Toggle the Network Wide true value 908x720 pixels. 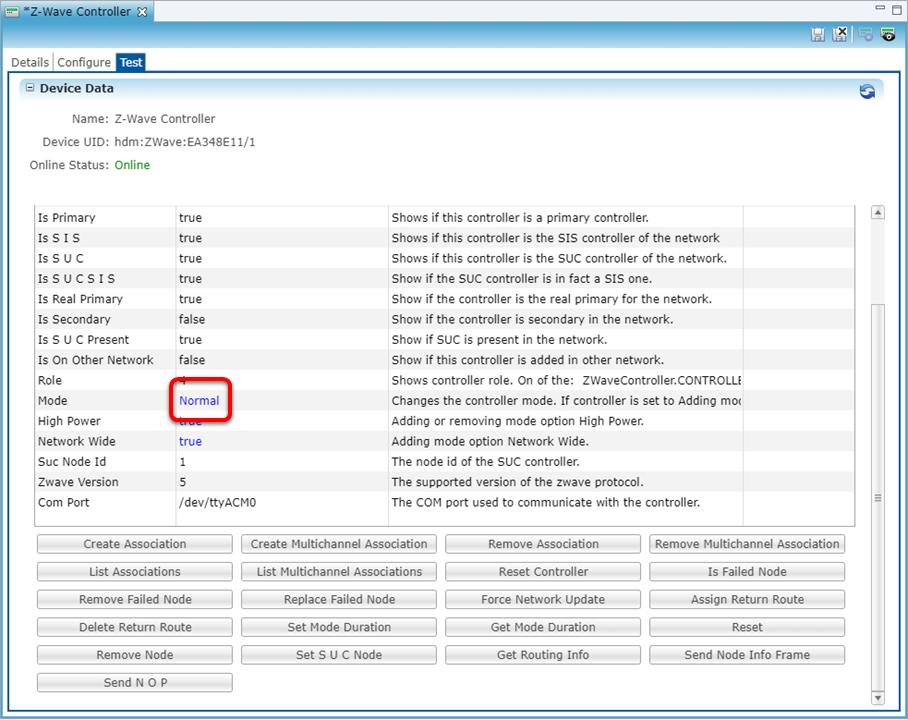click(x=191, y=441)
